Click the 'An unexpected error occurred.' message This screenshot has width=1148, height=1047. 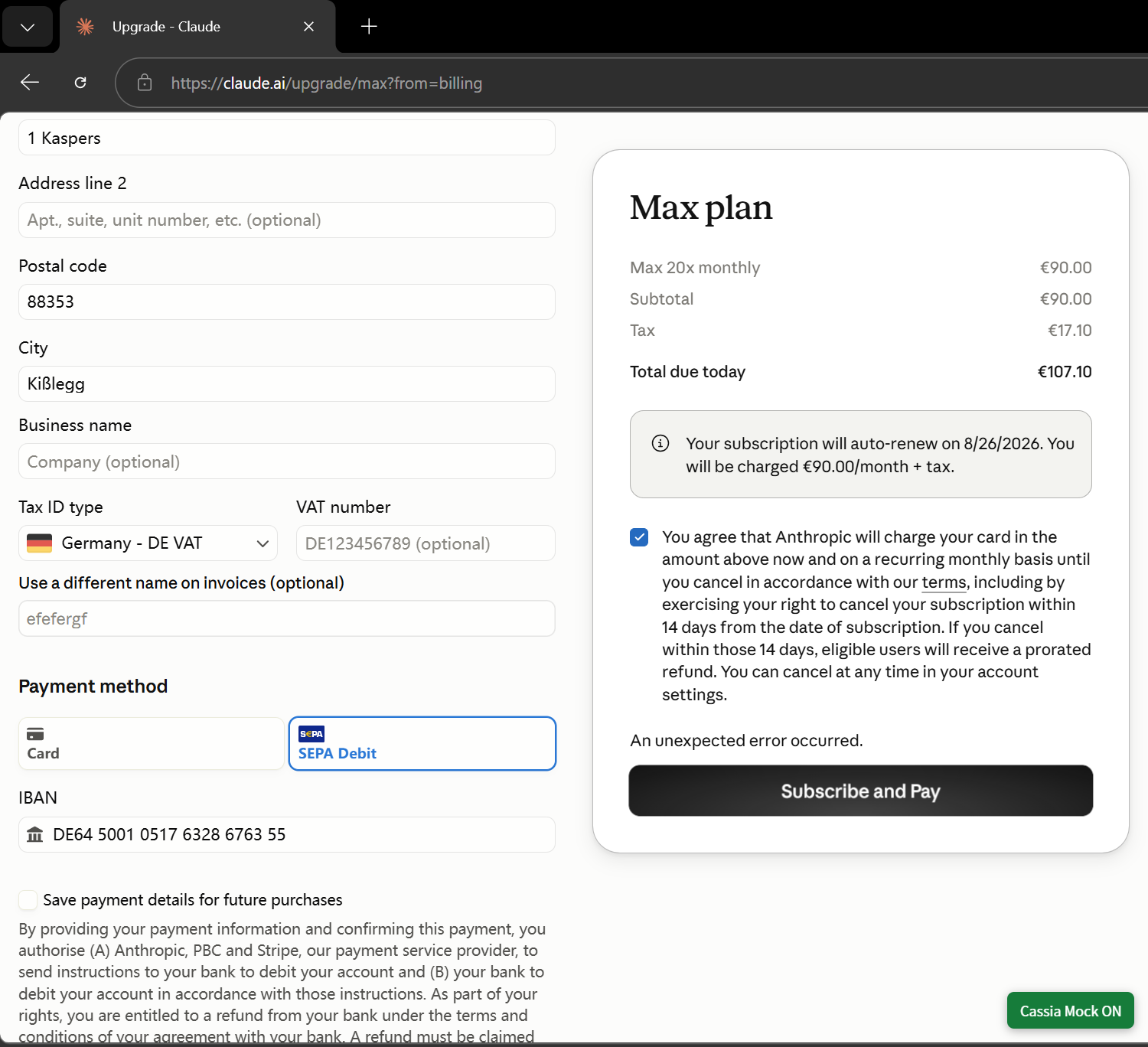746,741
